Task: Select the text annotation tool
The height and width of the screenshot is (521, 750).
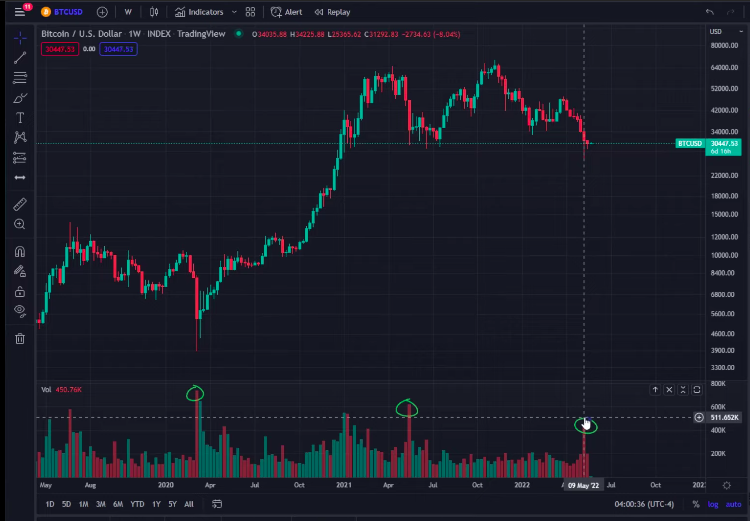Action: [x=20, y=118]
